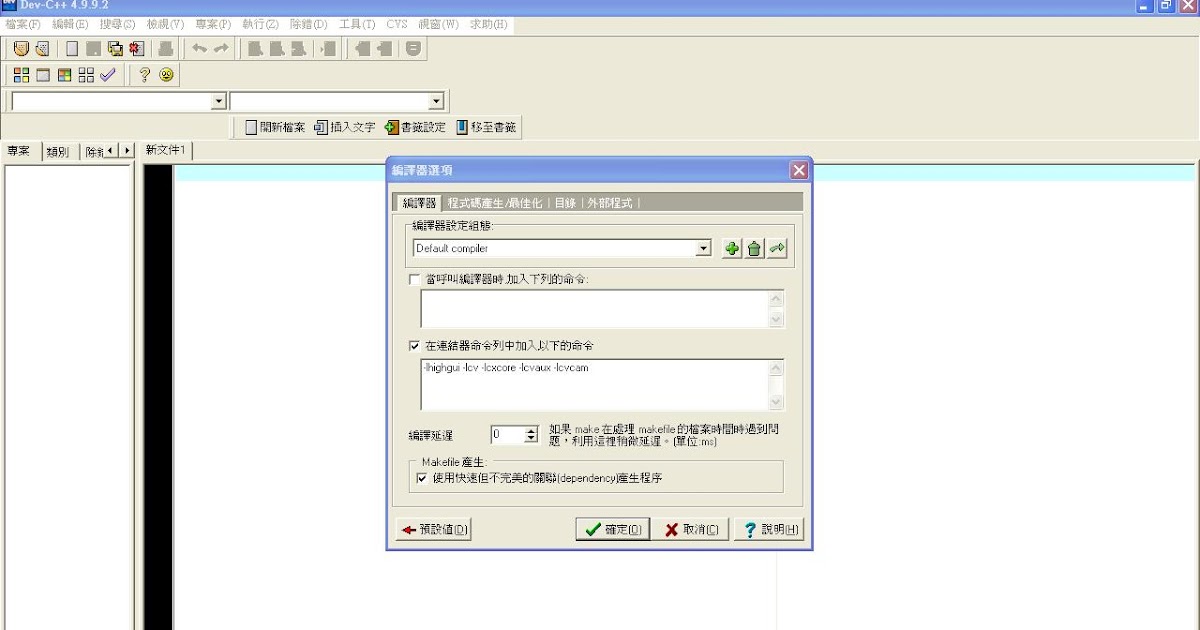Click the Debug checkmark icon

point(108,75)
